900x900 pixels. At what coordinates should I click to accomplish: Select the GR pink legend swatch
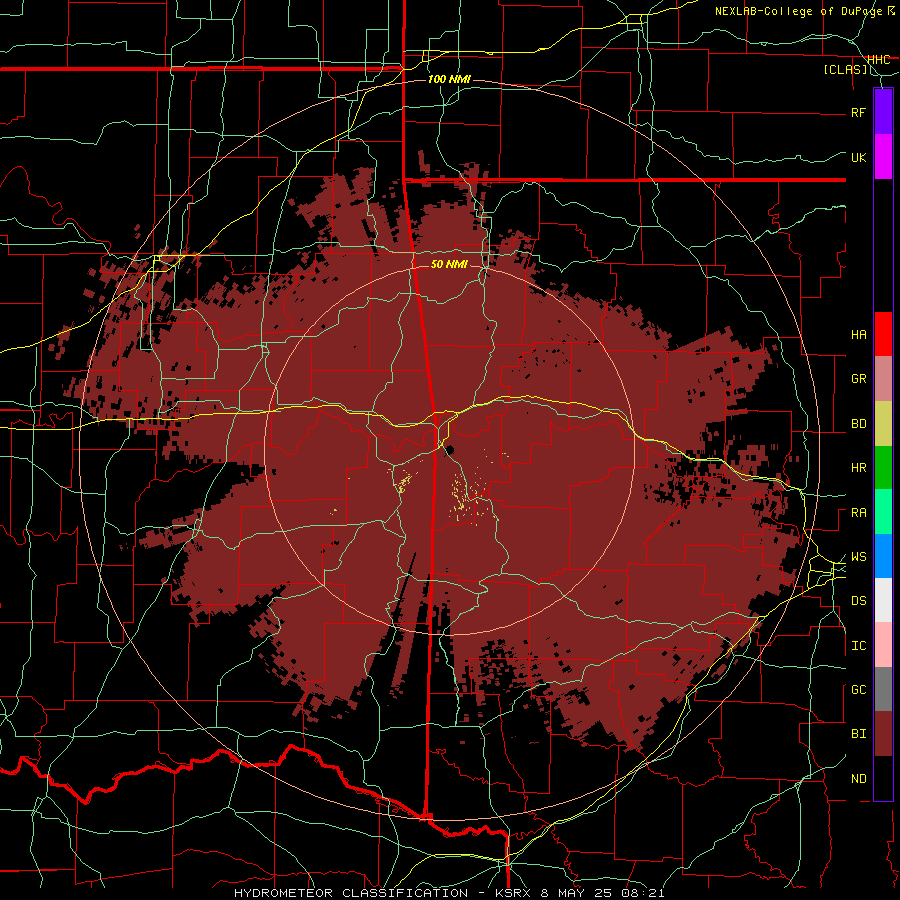pos(883,379)
